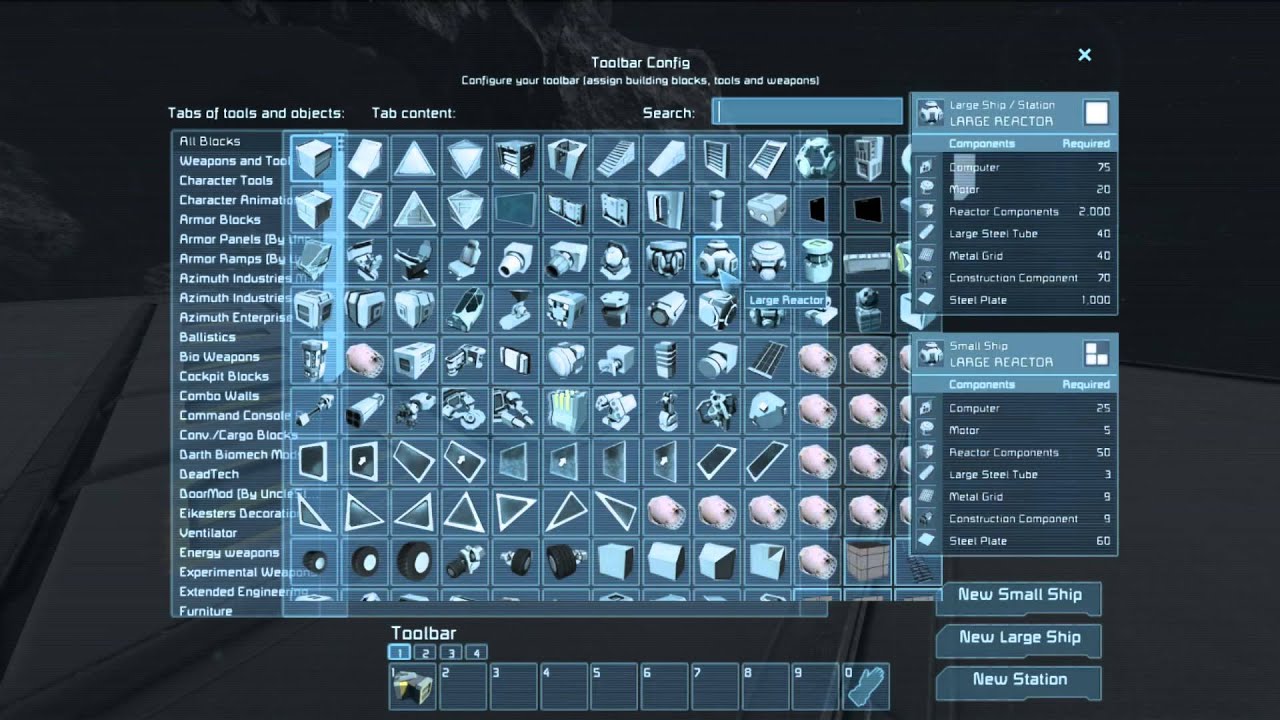Viewport: 1280px width, 720px height.
Task: Switch to toolbar page 1
Action: pos(399,653)
